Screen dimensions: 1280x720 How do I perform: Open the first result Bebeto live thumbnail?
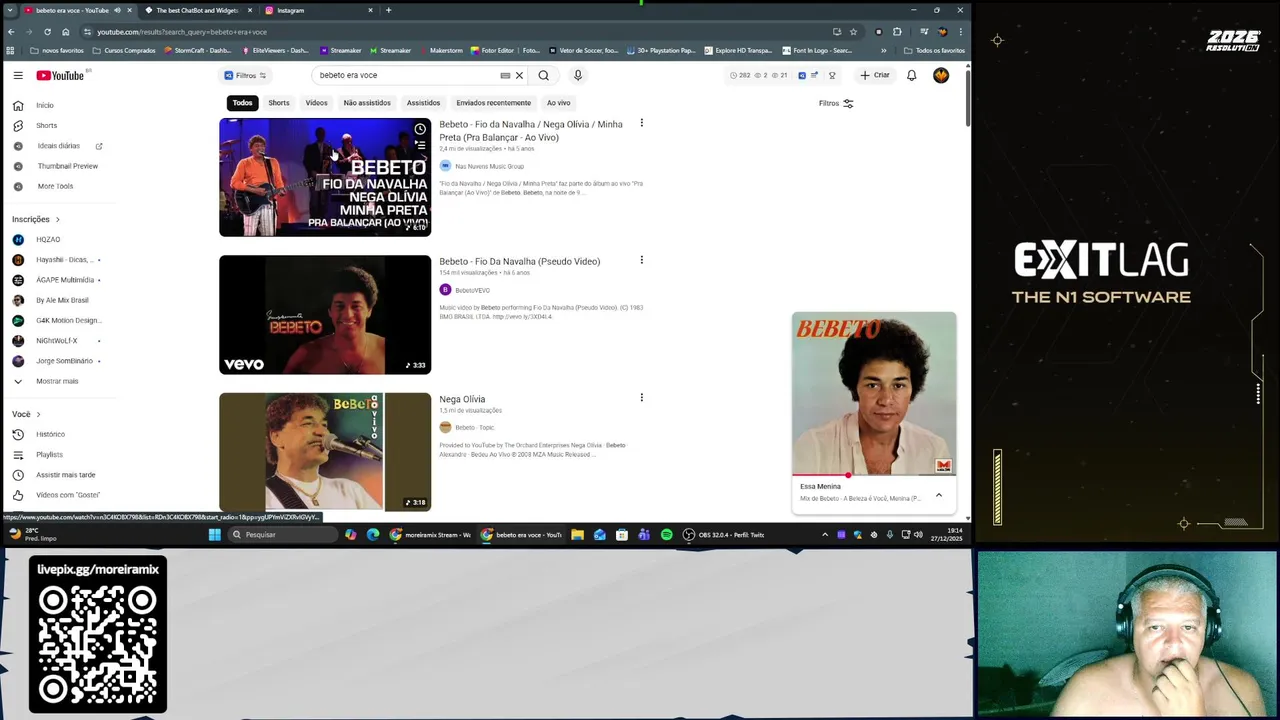325,177
